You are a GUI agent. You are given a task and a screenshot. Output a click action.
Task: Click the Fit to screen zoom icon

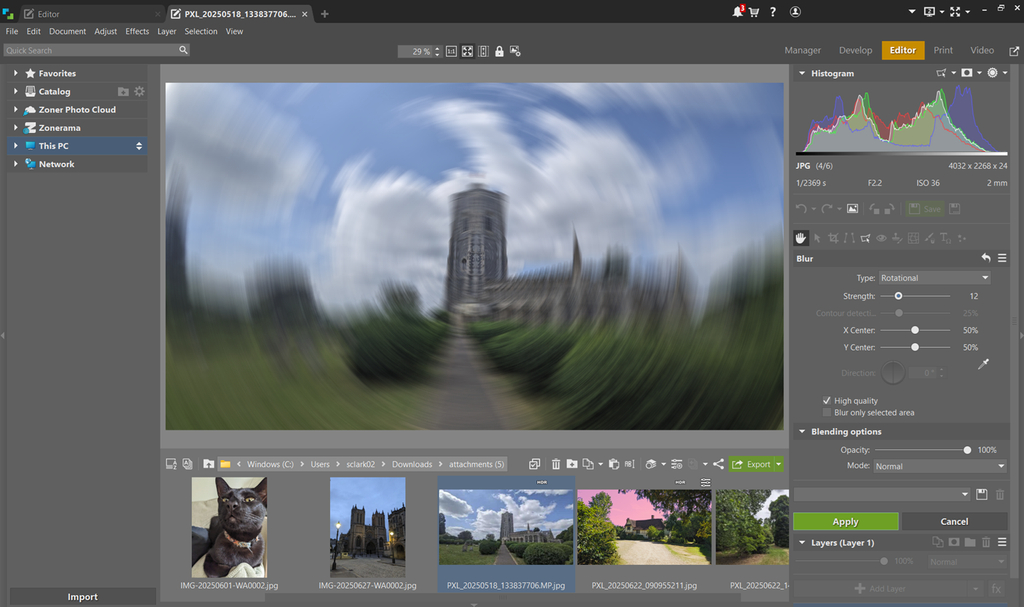pyautogui.click(x=467, y=51)
